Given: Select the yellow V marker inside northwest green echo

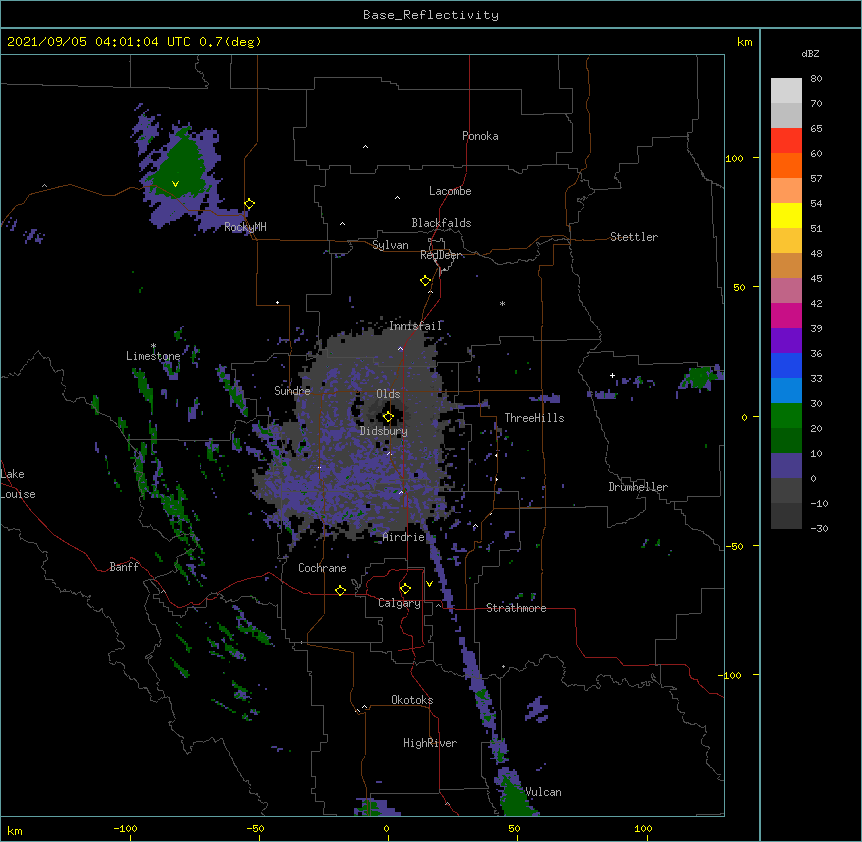Looking at the screenshot, I should pos(175,184).
